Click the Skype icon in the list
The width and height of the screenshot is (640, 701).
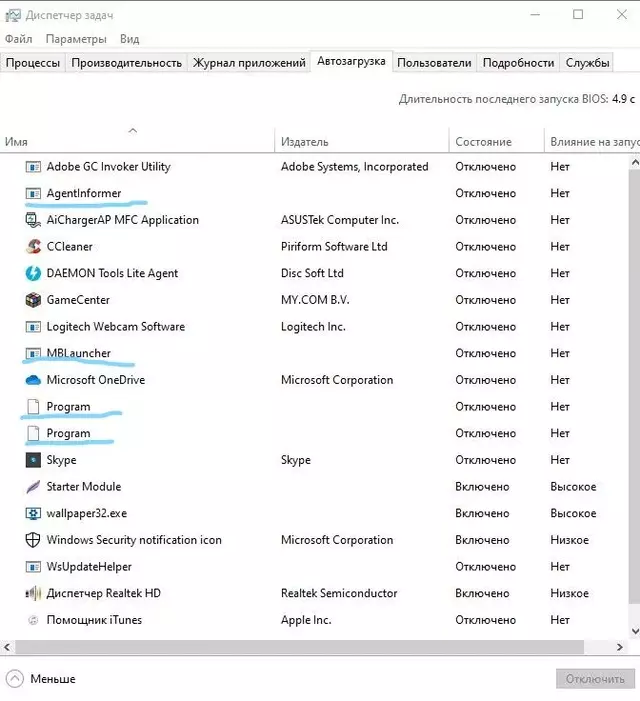pyautogui.click(x=33, y=460)
